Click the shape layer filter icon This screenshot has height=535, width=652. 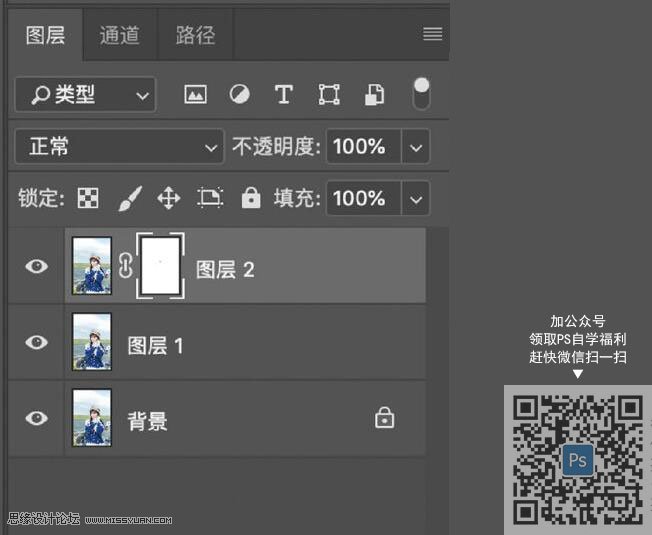pos(329,95)
